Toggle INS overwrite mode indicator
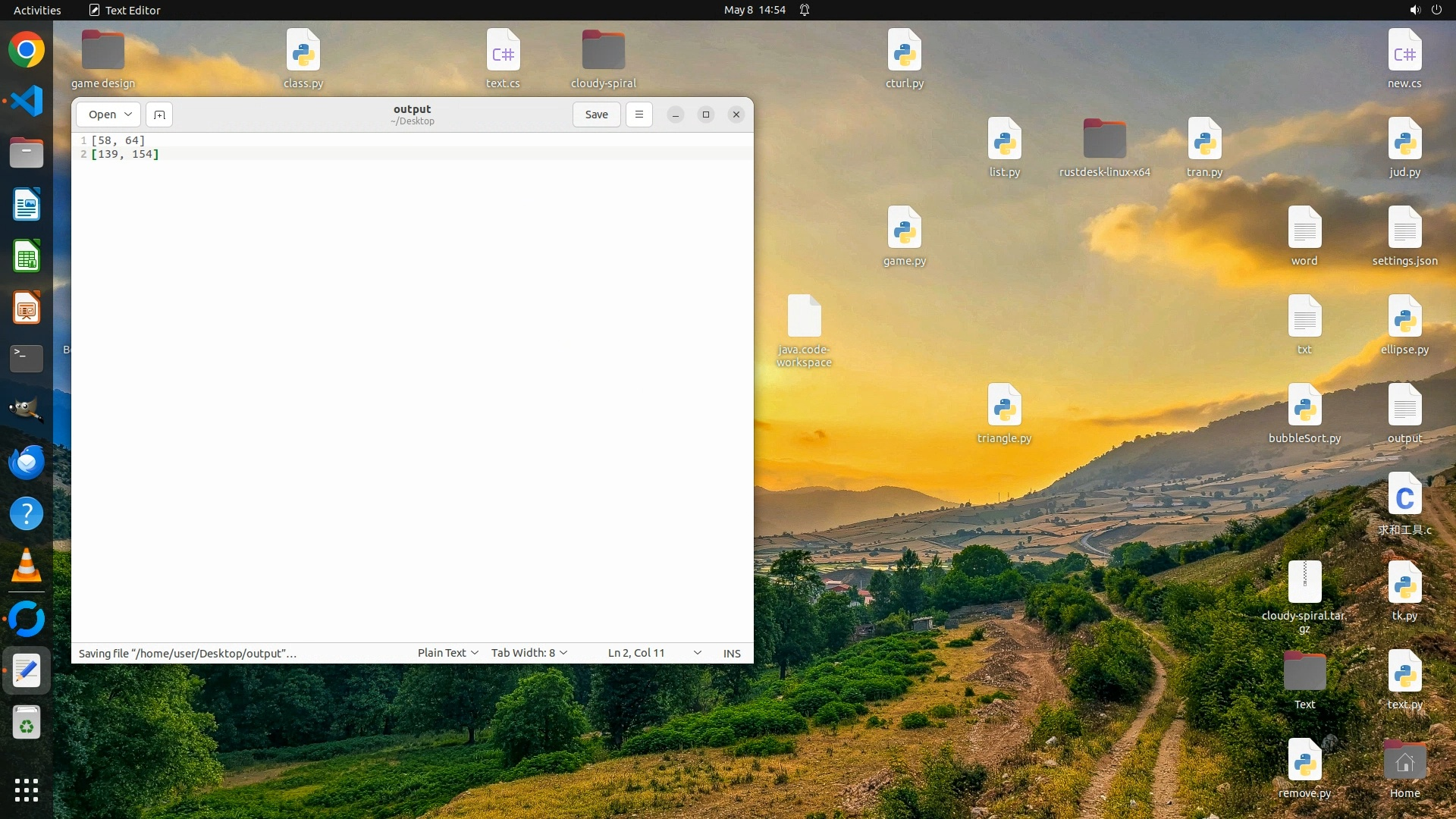1456x819 pixels. coord(732,653)
